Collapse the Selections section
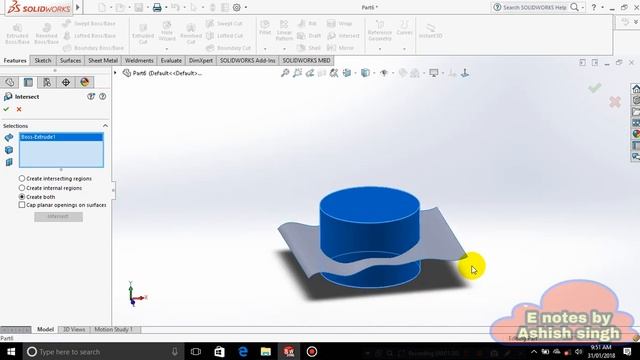Viewport: 640px width, 360px height. [105, 126]
